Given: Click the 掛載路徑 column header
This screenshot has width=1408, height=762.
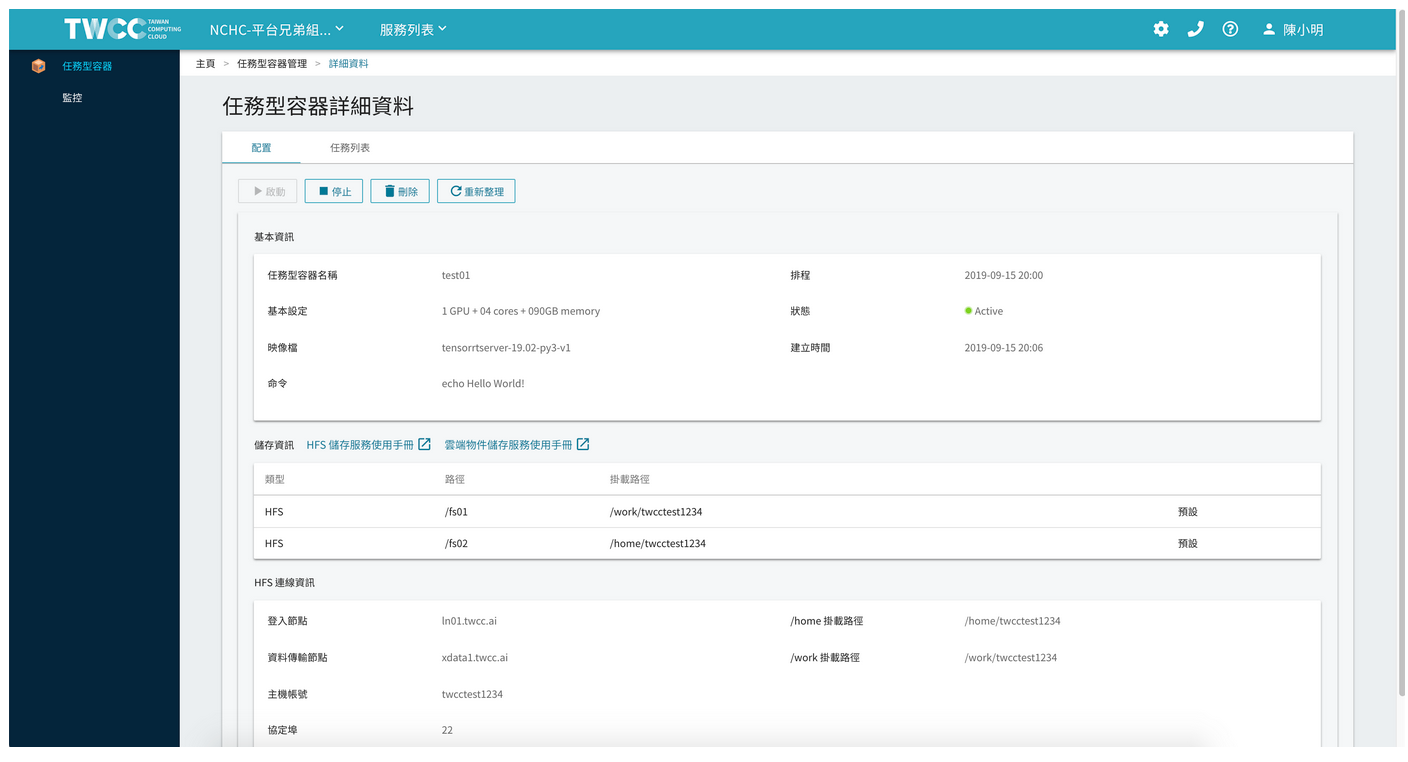Looking at the screenshot, I should pos(630,479).
